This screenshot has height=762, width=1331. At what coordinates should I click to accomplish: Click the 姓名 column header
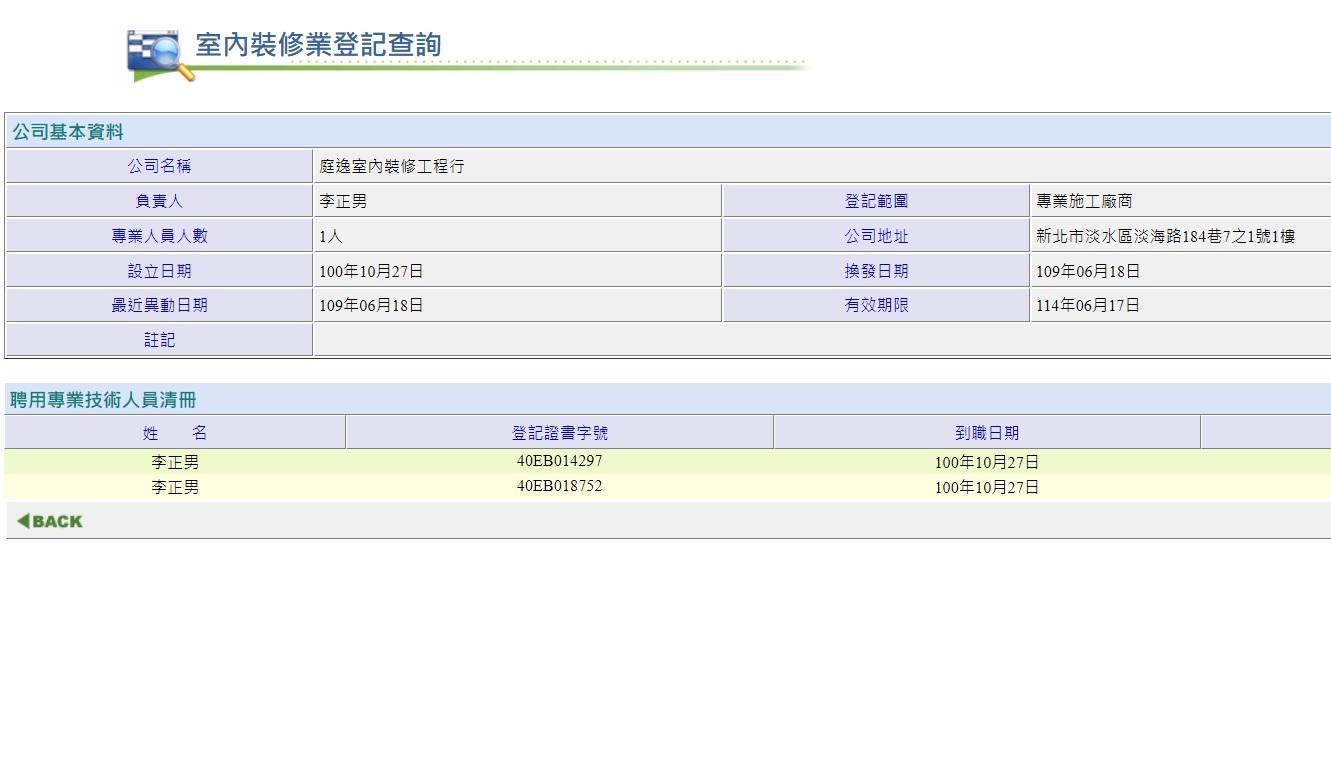coord(174,432)
